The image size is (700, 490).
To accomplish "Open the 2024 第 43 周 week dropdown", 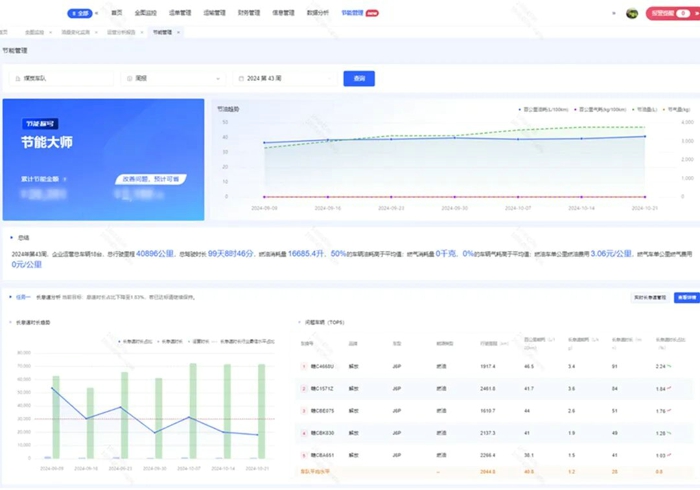I will (x=285, y=78).
